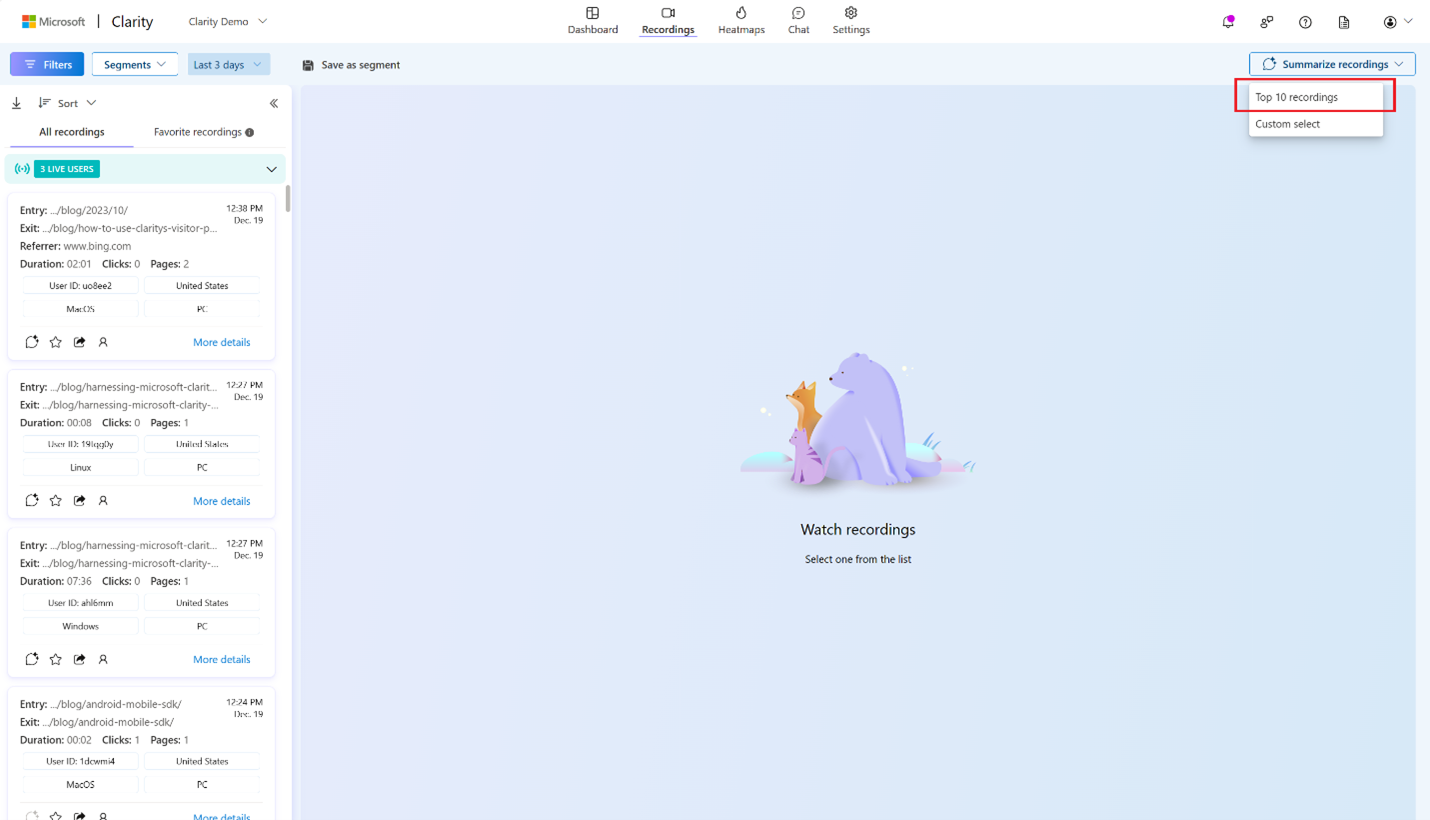Share the Linux user's recording
1430x820 pixels.
[80, 501]
